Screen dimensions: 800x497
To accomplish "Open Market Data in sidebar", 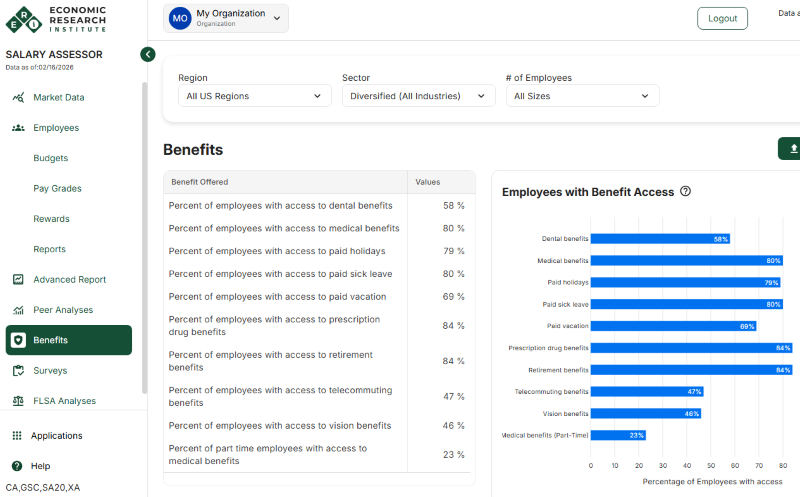I will pos(59,97).
